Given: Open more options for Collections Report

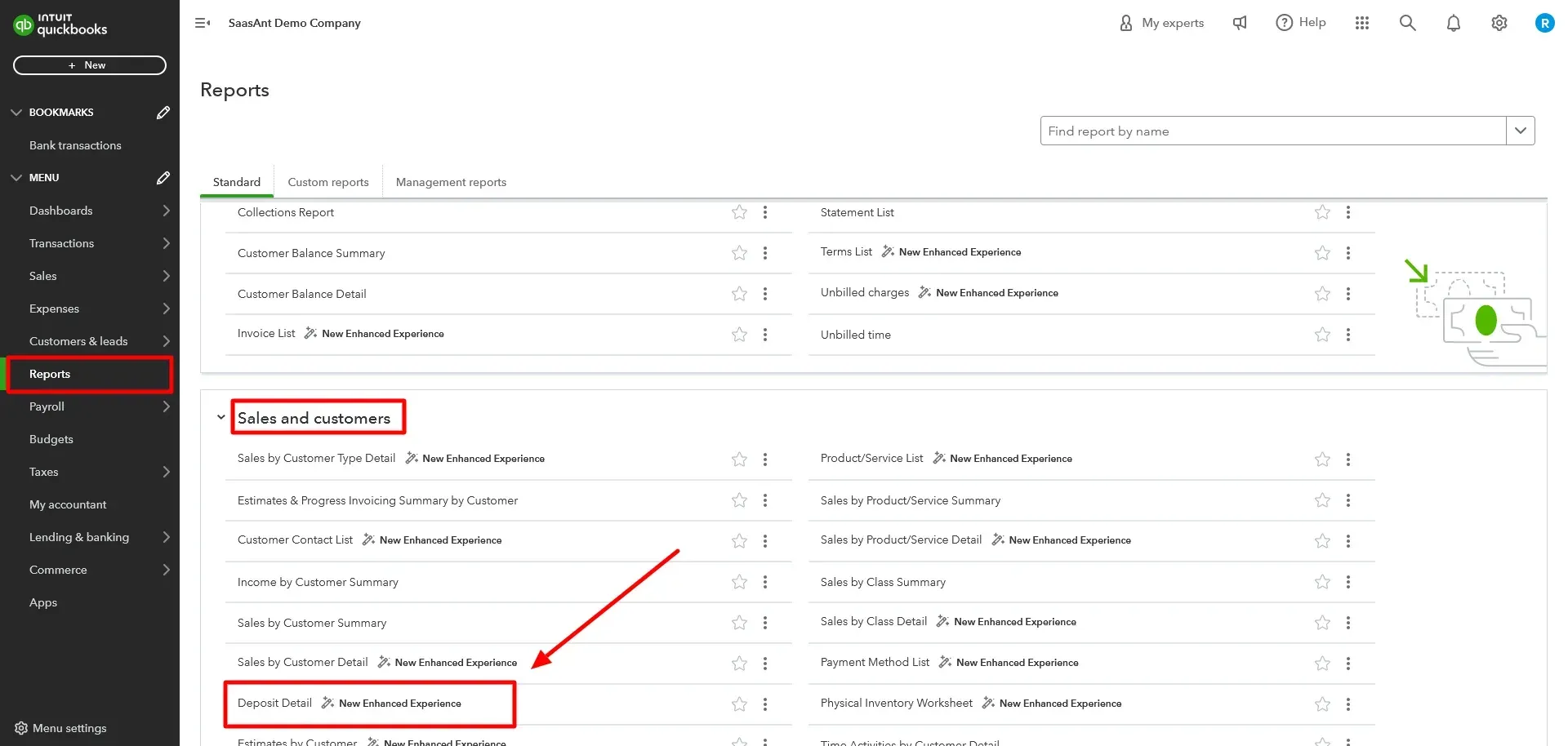Looking at the screenshot, I should 765,212.
